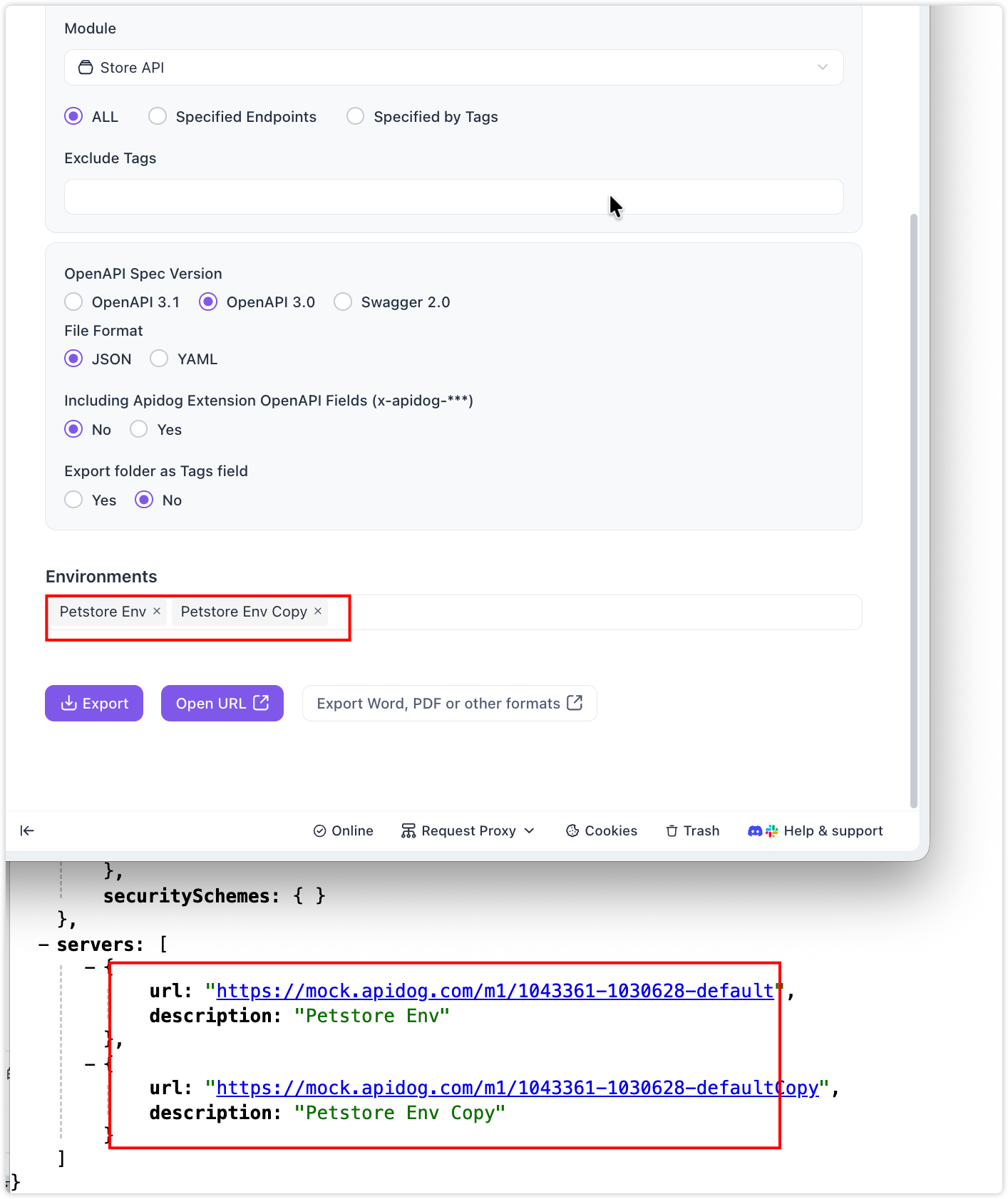
Task: Click the Open URL button
Action: pos(222,704)
